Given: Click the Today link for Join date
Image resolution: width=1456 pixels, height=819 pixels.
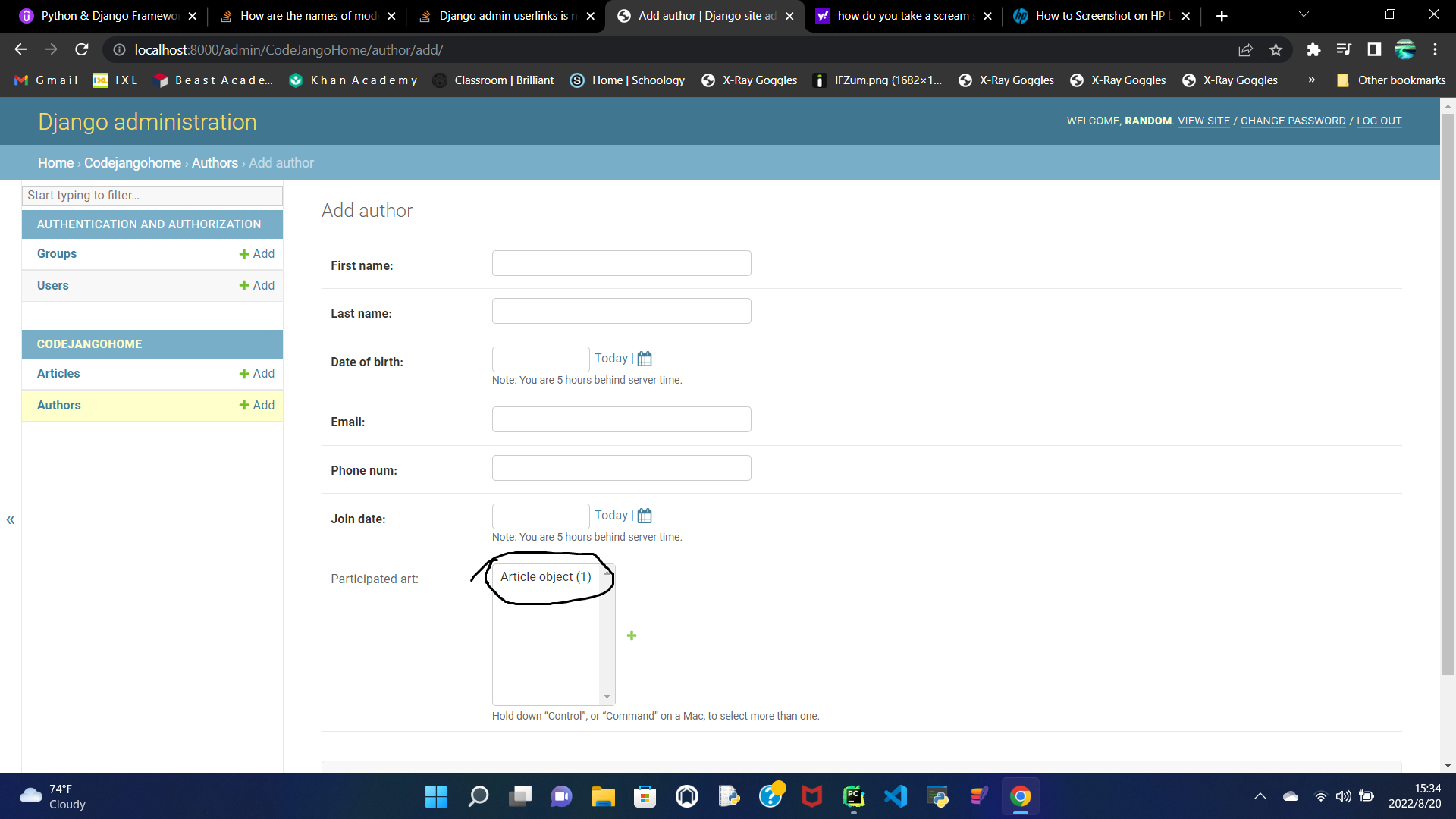Looking at the screenshot, I should (x=610, y=515).
